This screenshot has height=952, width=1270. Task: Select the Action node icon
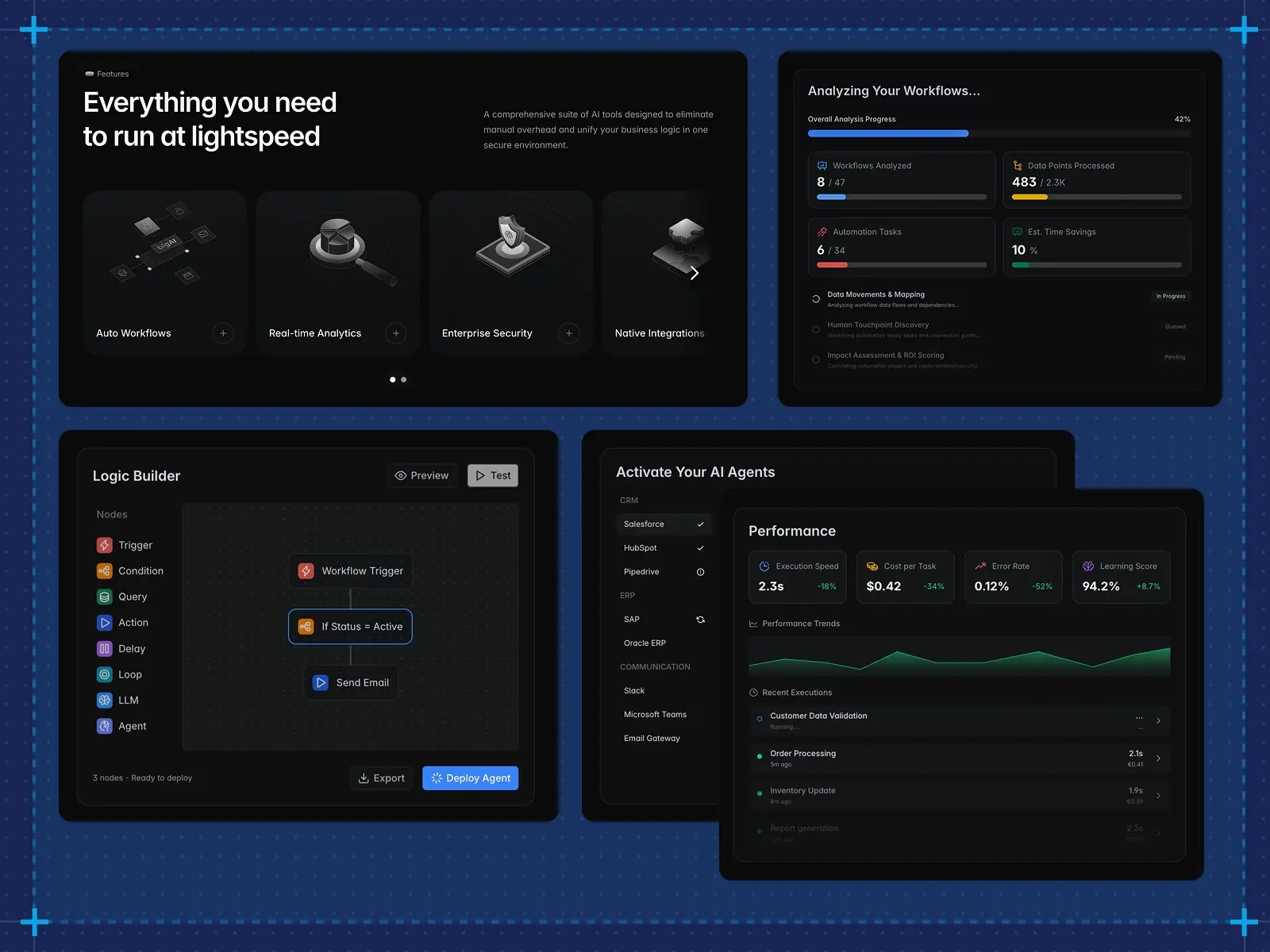[105, 623]
